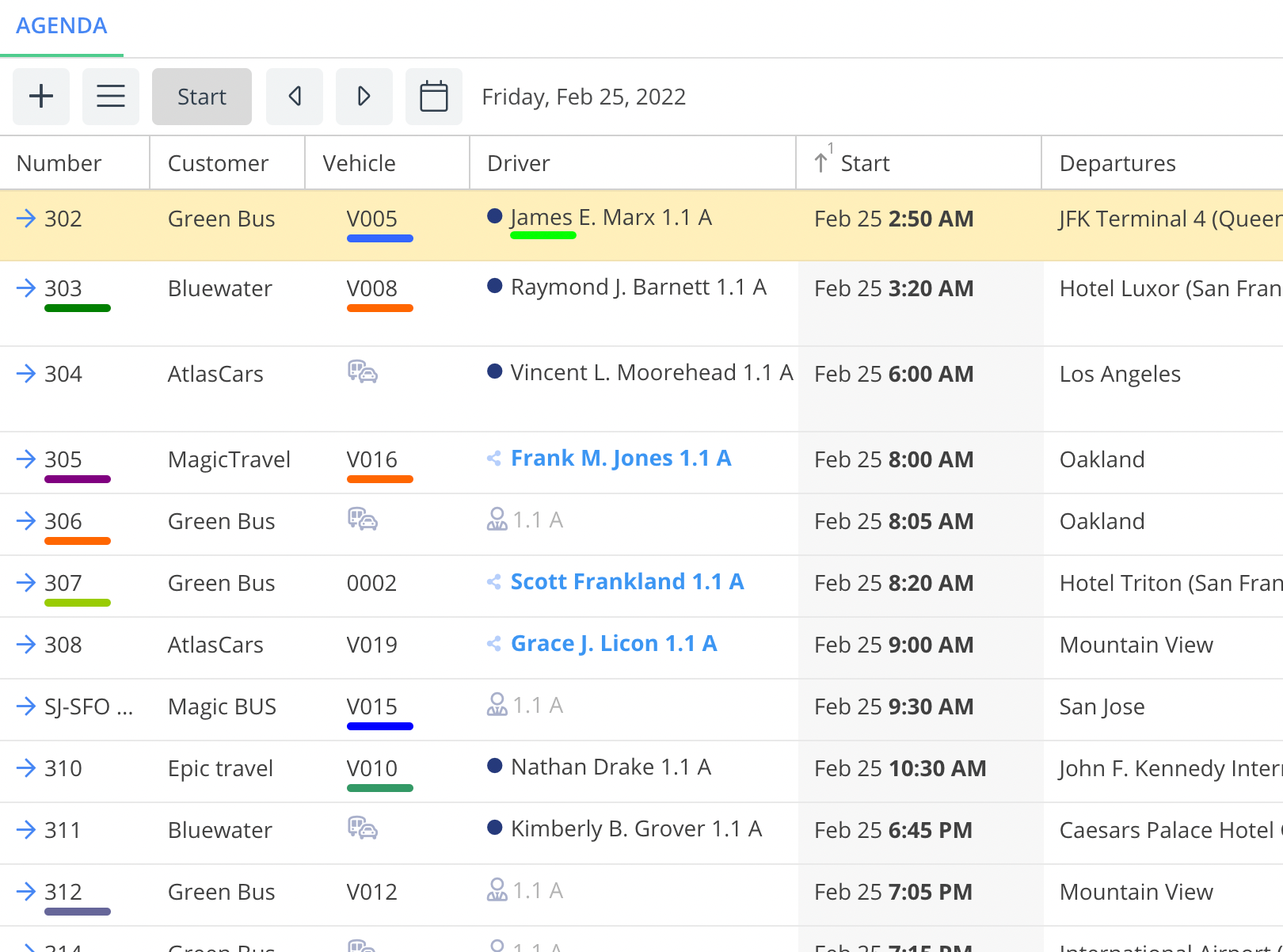Open order 312 with arrow icon
The width and height of the screenshot is (1283, 952).
[26, 892]
